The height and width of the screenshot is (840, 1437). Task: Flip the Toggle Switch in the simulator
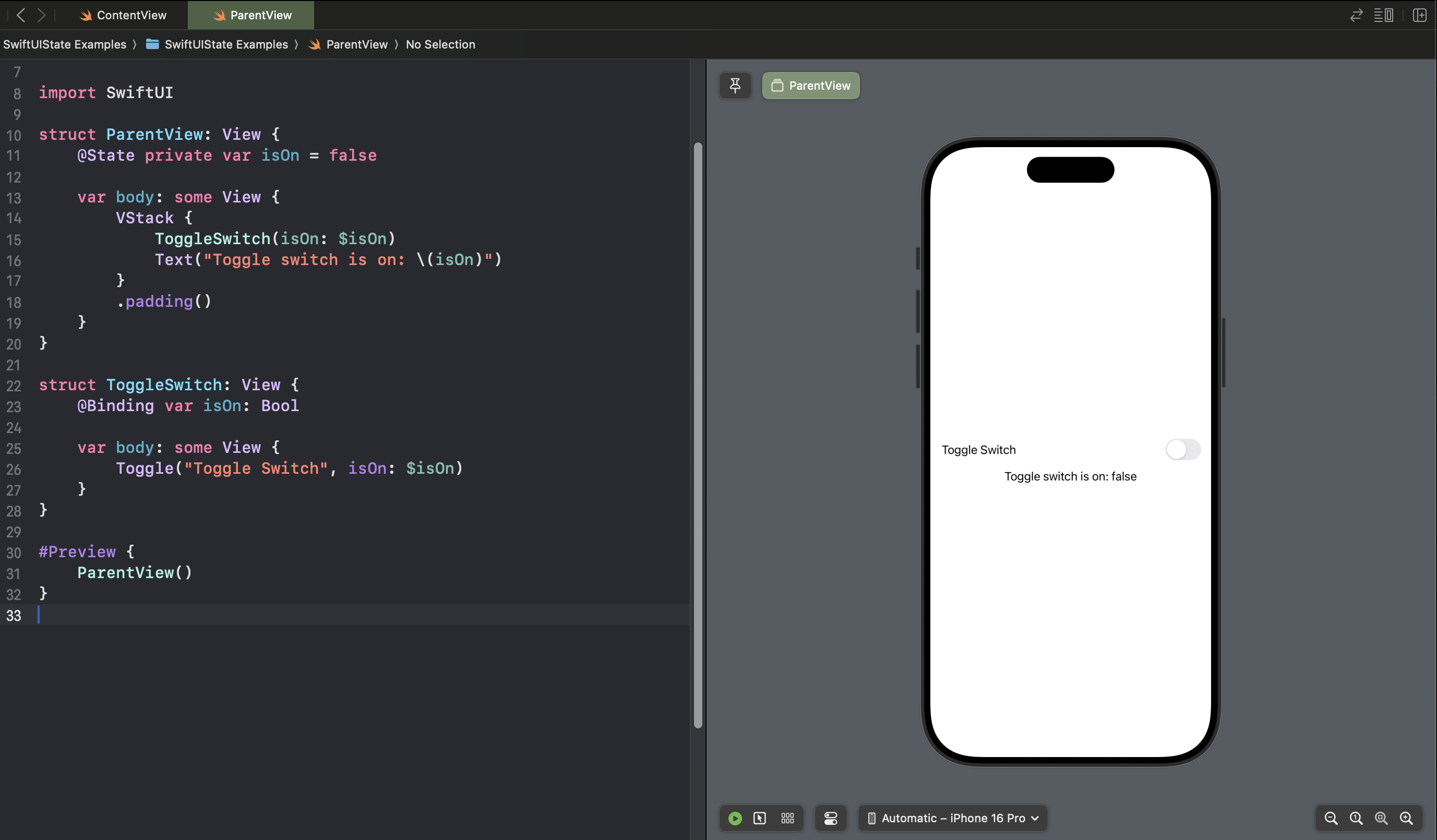click(x=1183, y=450)
